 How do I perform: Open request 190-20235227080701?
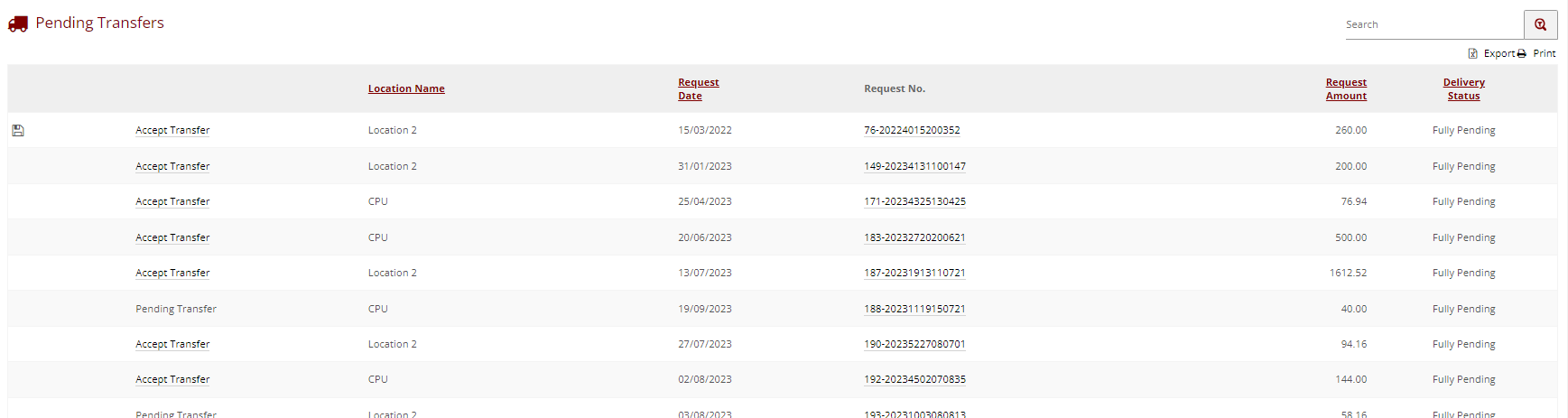click(x=914, y=344)
